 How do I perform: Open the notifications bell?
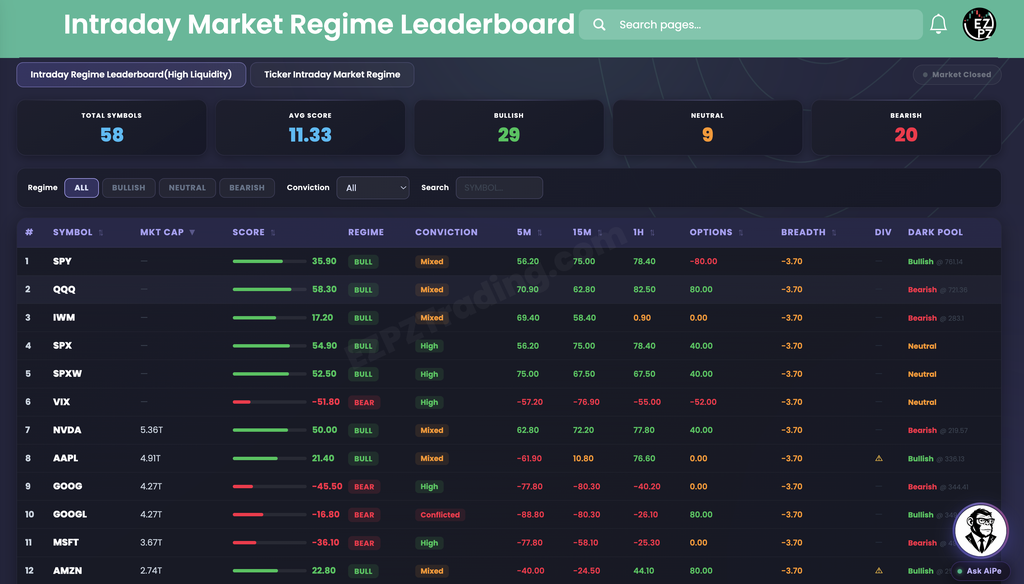coord(938,24)
